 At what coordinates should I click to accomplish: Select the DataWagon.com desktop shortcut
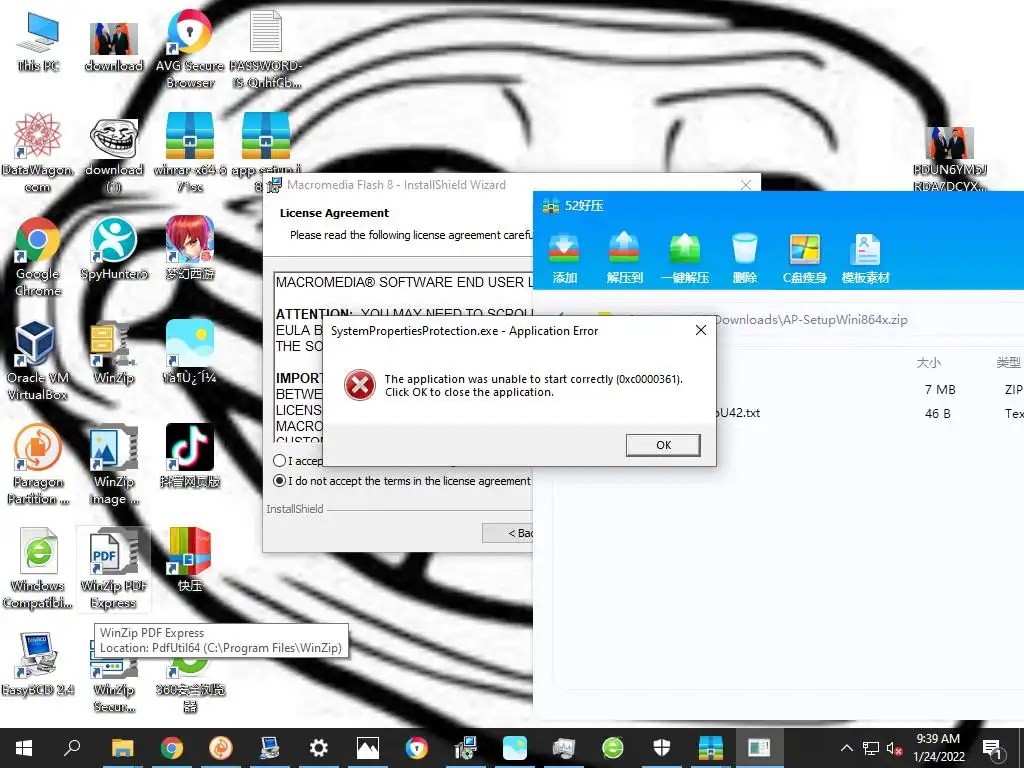38,153
